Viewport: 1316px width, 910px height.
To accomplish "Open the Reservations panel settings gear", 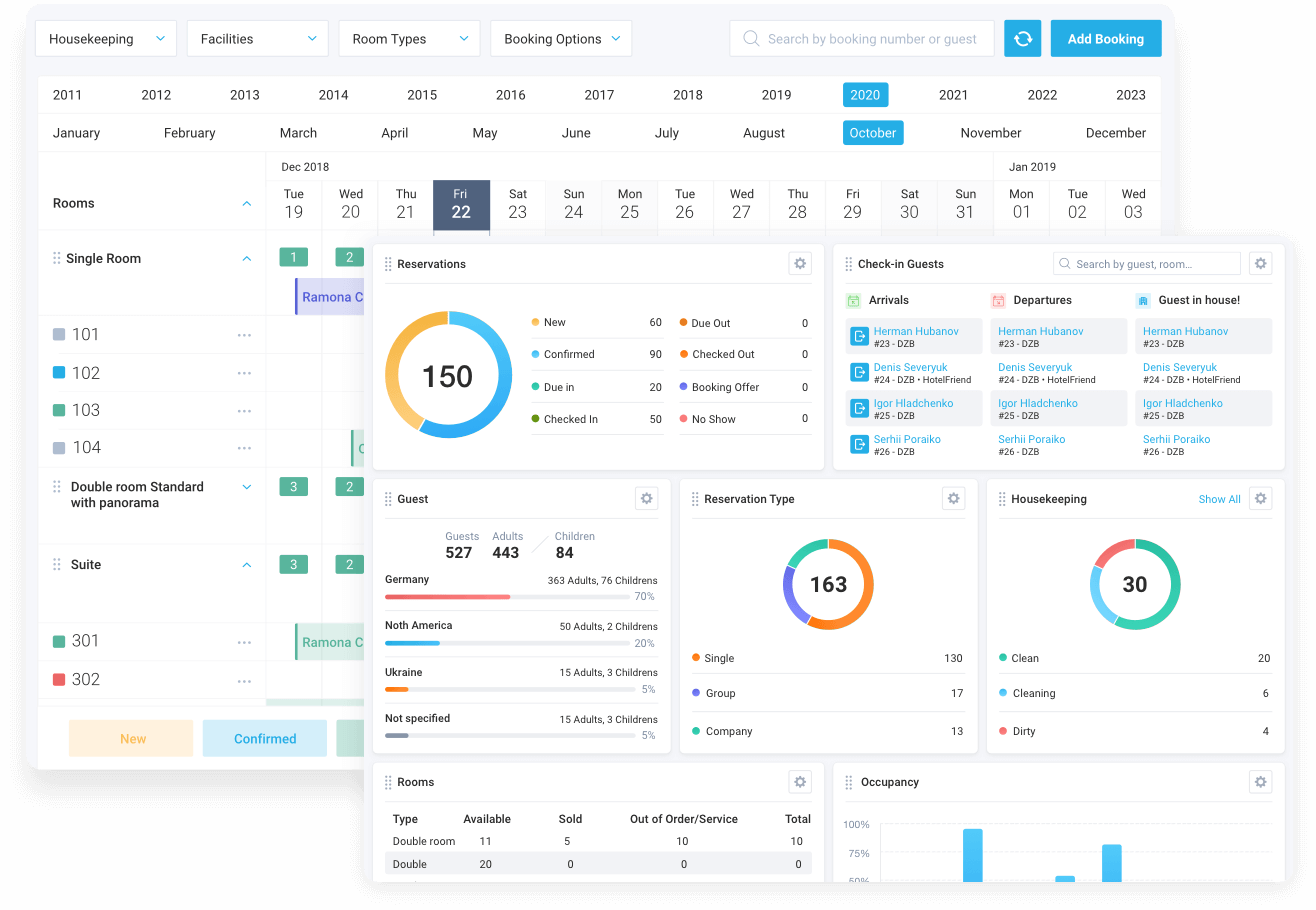I will pyautogui.click(x=799, y=263).
